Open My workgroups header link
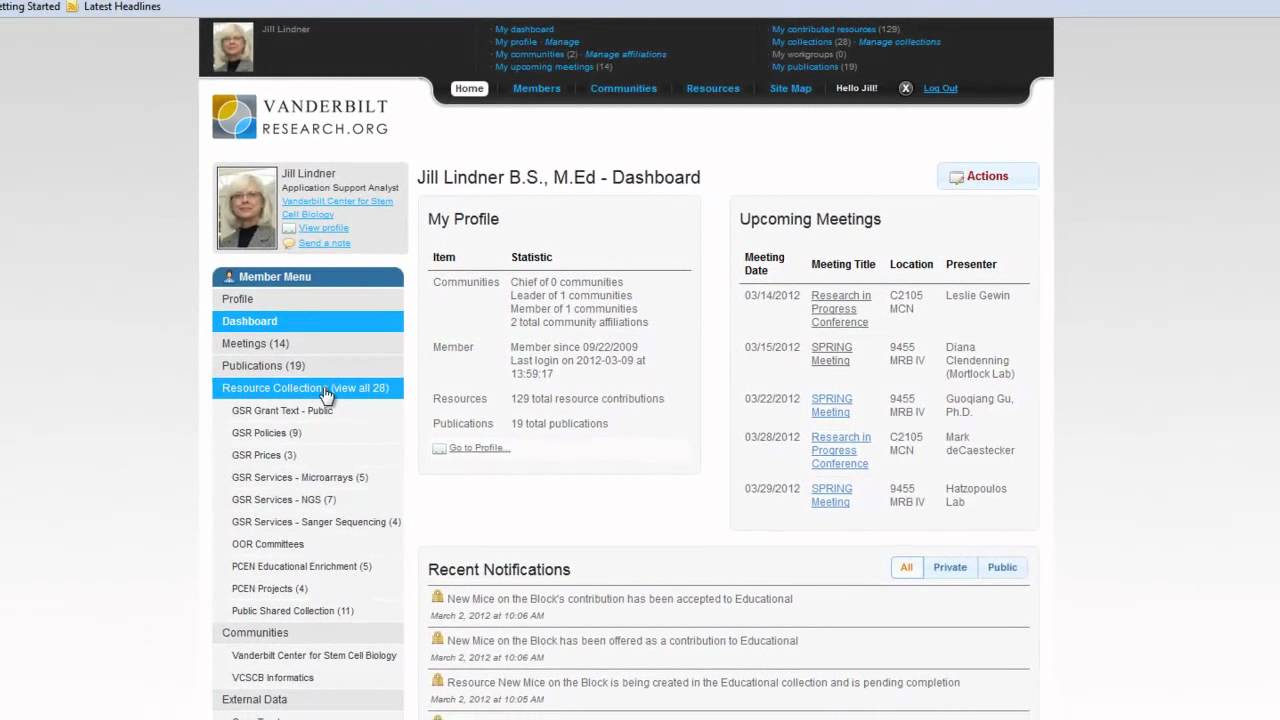Image resolution: width=1280 pixels, height=720 pixels. tap(802, 54)
